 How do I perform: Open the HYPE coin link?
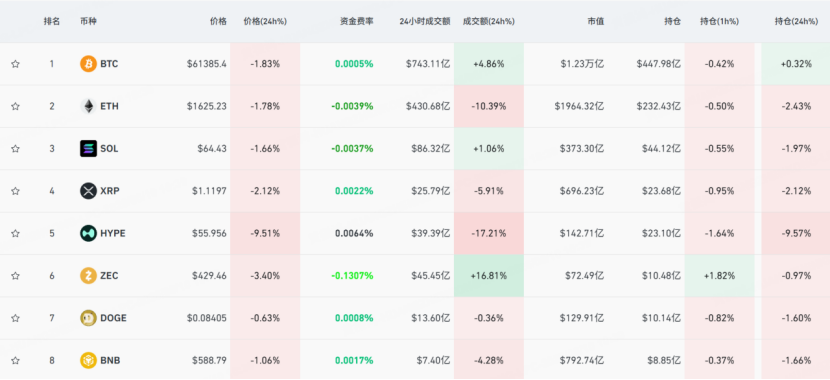coord(113,233)
